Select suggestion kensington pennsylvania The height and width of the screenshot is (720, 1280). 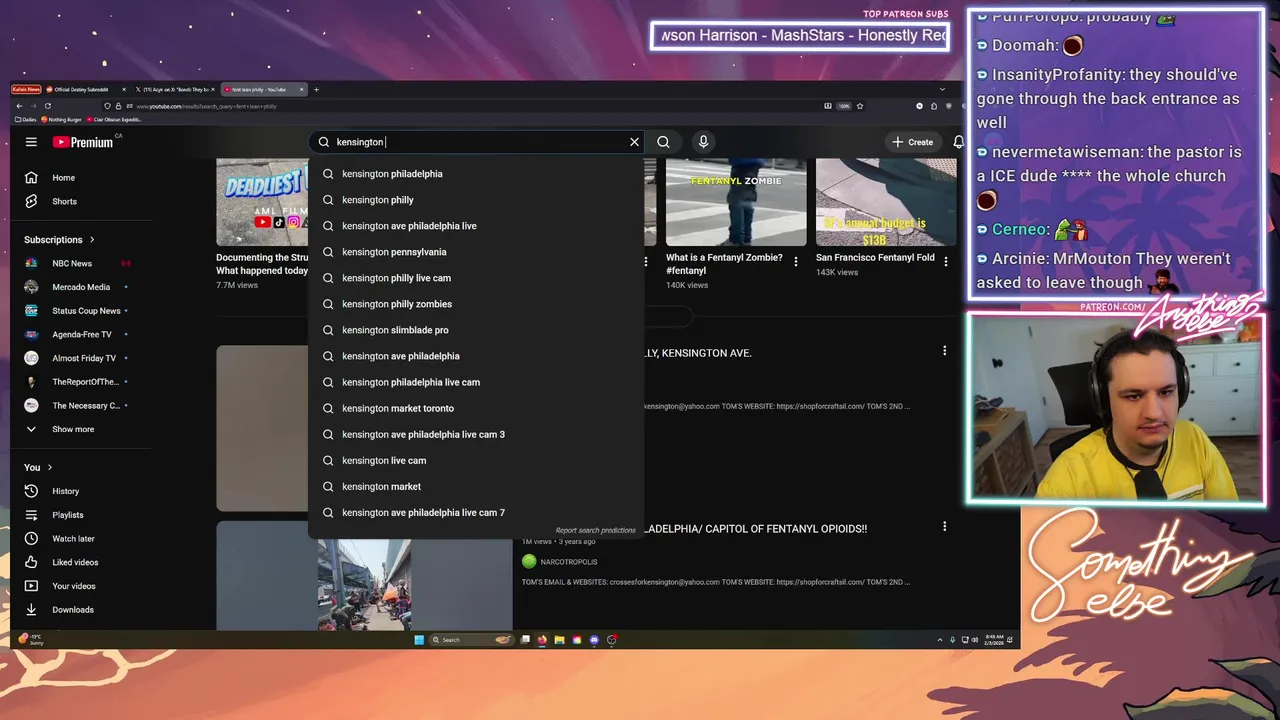coord(476,252)
